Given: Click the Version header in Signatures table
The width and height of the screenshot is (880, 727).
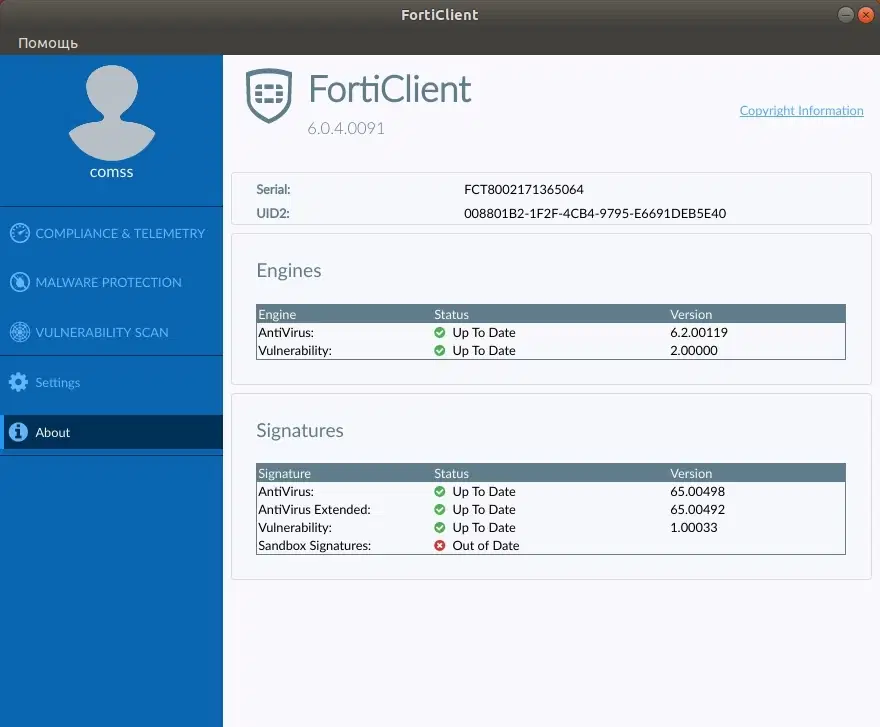Looking at the screenshot, I should click(691, 473).
